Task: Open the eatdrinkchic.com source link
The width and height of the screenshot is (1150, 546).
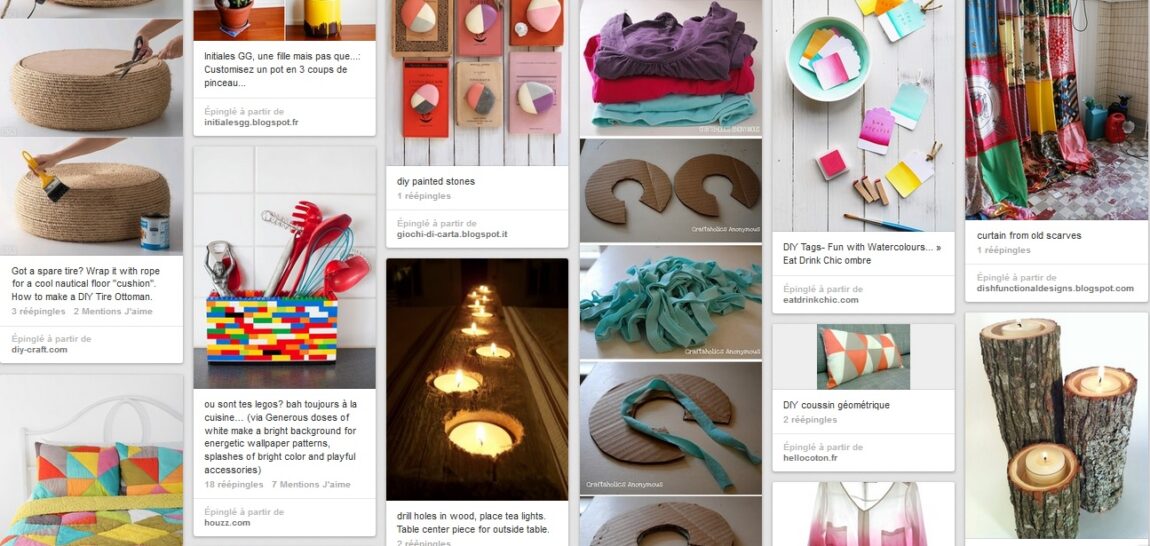Action: point(821,300)
